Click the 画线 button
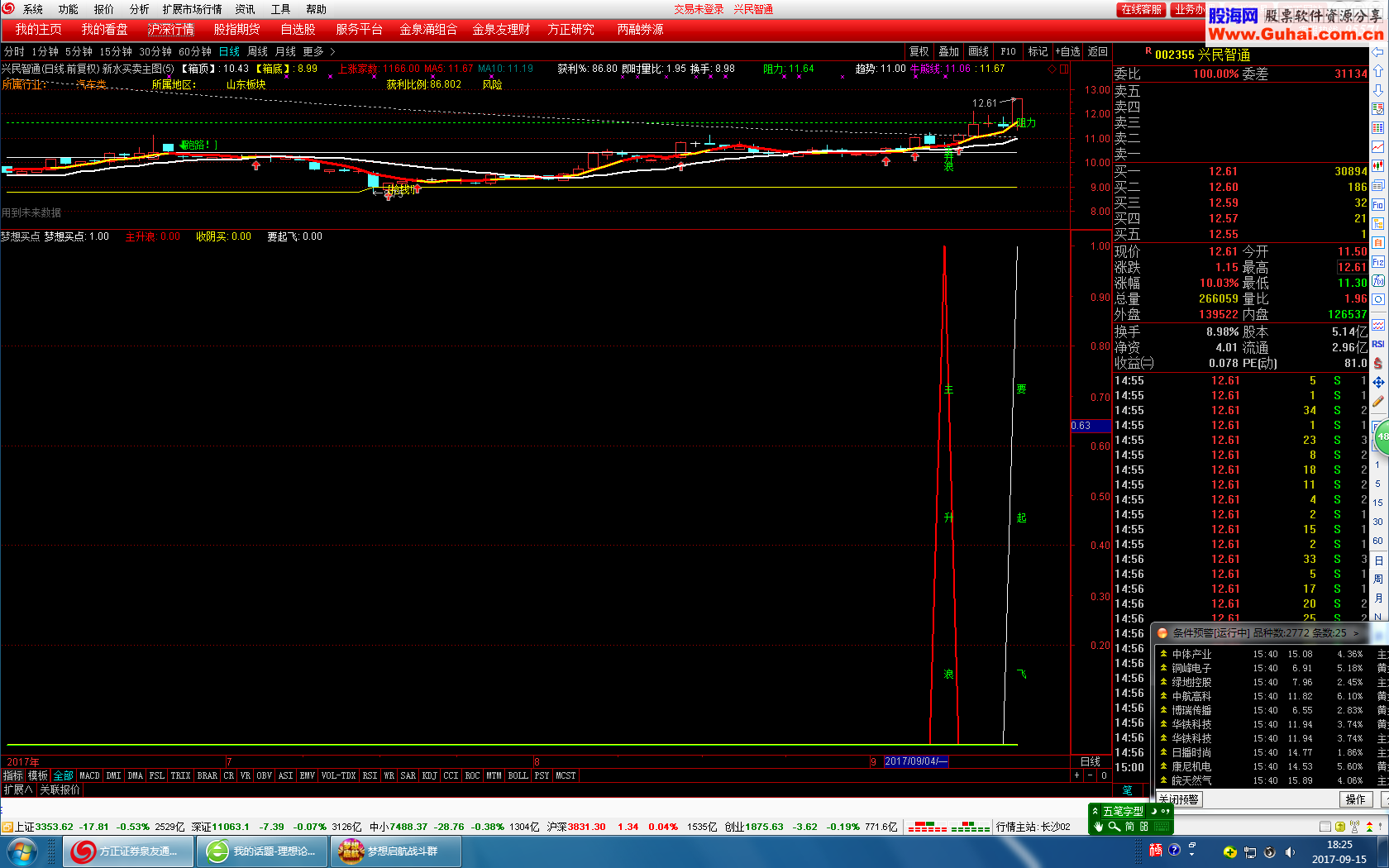Image resolution: width=1389 pixels, height=868 pixels. click(x=979, y=51)
